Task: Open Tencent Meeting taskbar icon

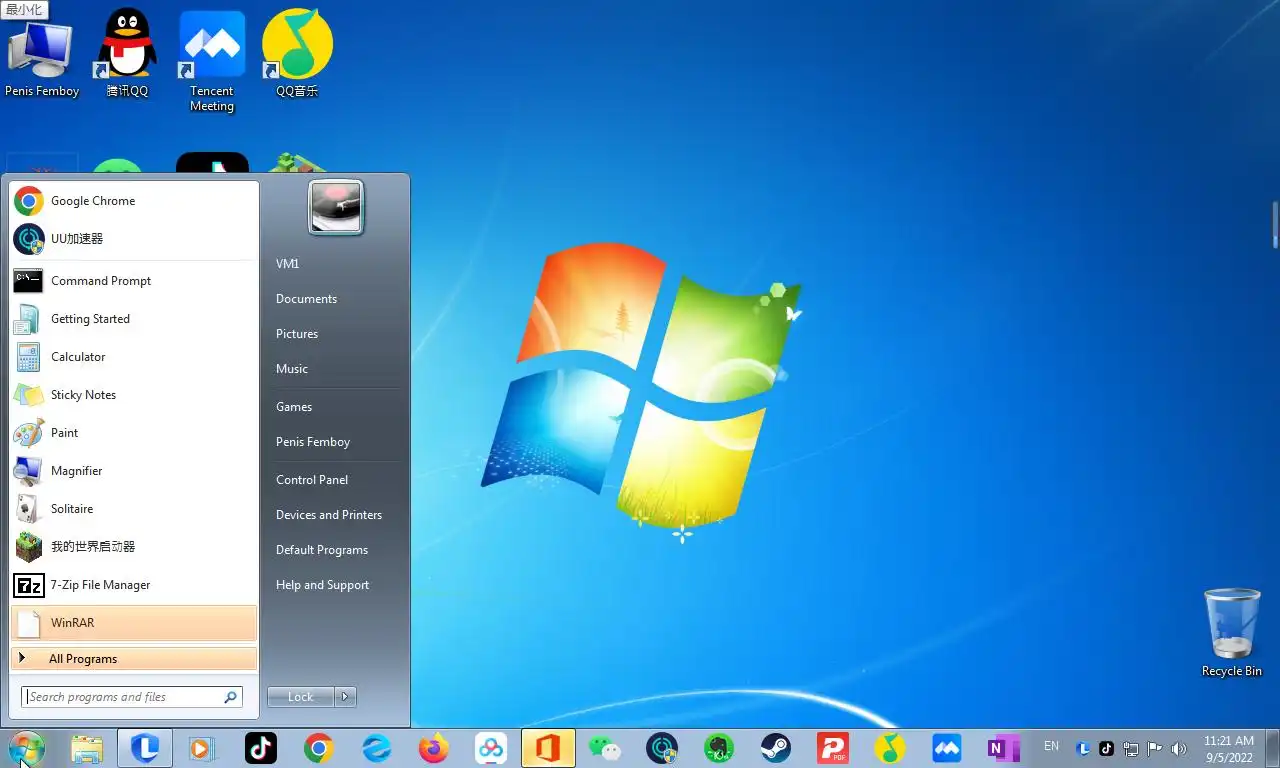Action: pos(946,748)
